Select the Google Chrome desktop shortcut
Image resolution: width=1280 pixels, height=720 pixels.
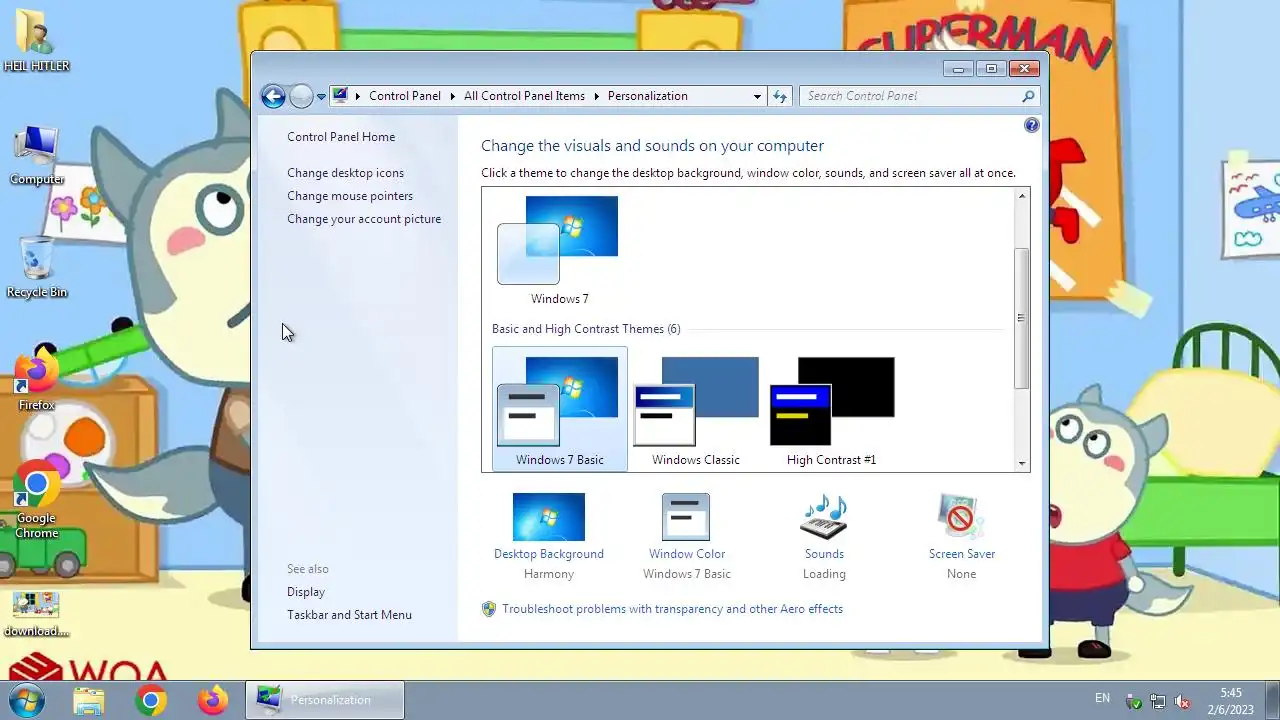click(36, 500)
